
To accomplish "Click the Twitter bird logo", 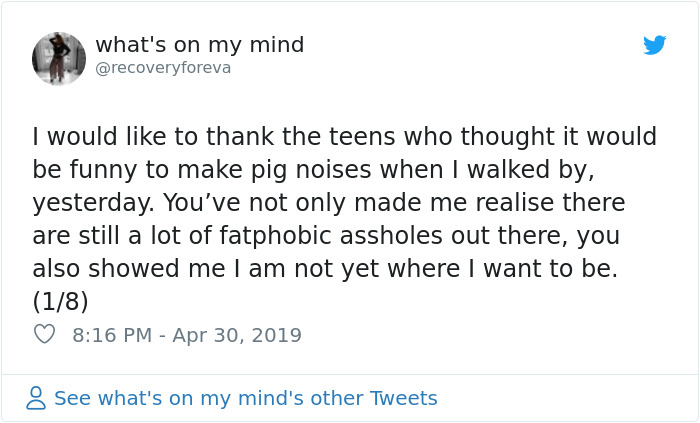I will [655, 45].
